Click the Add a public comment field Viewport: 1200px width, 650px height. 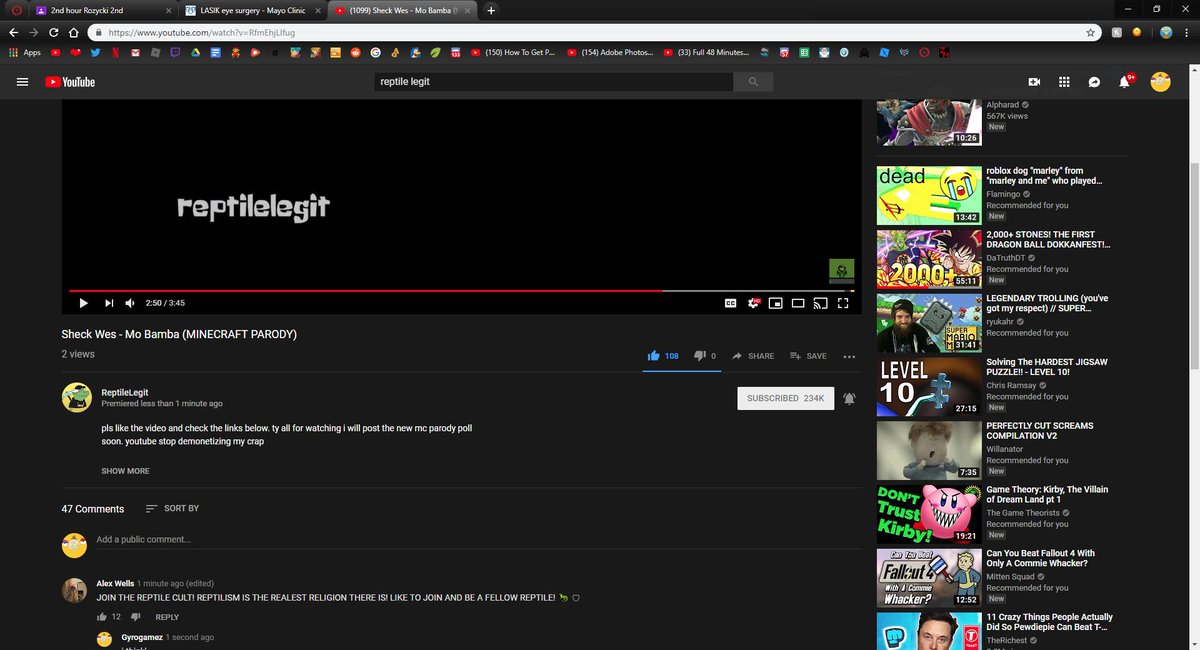[478, 540]
